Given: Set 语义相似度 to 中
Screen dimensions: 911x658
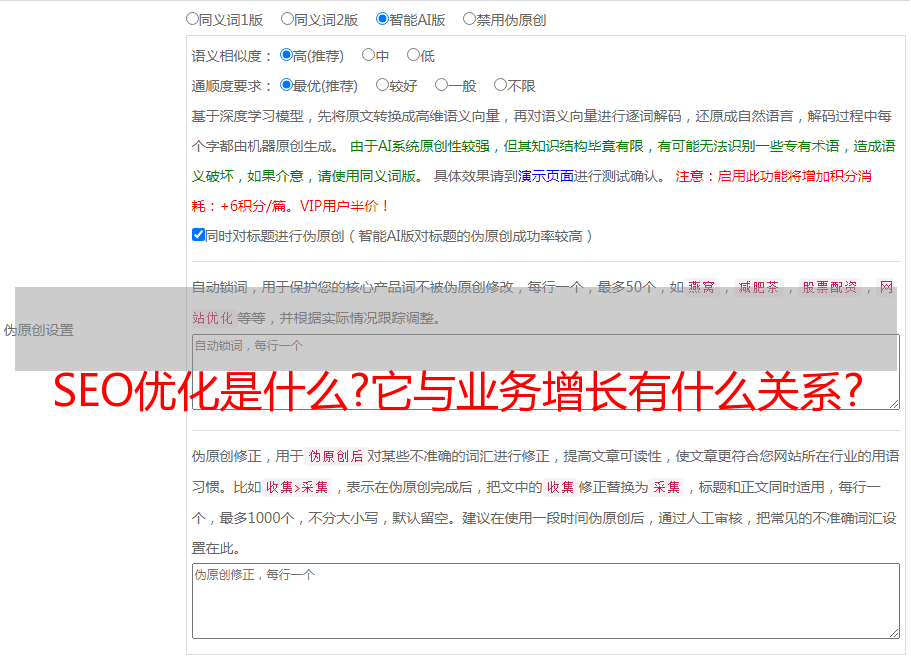Looking at the screenshot, I should 368,55.
